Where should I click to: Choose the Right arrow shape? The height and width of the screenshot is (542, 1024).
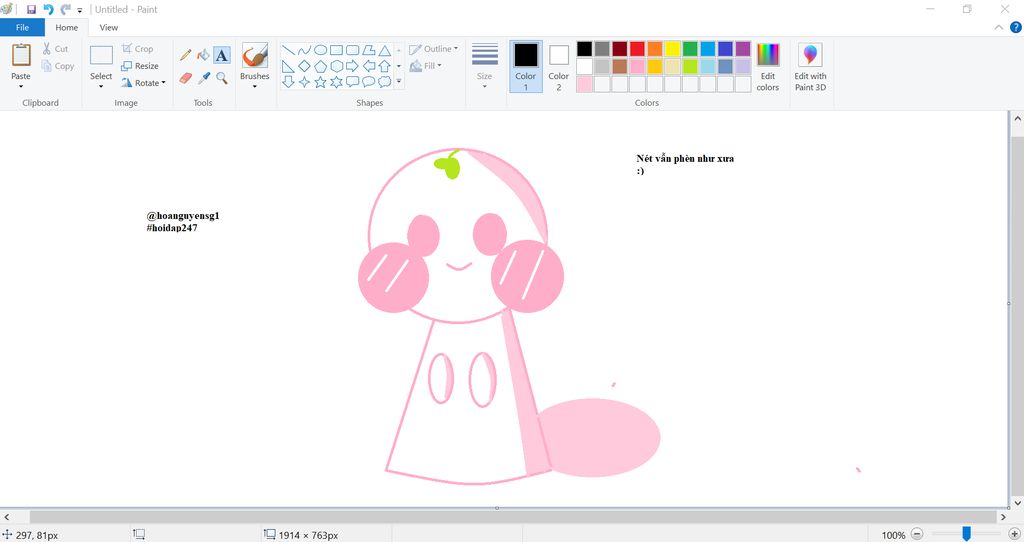pyautogui.click(x=353, y=66)
